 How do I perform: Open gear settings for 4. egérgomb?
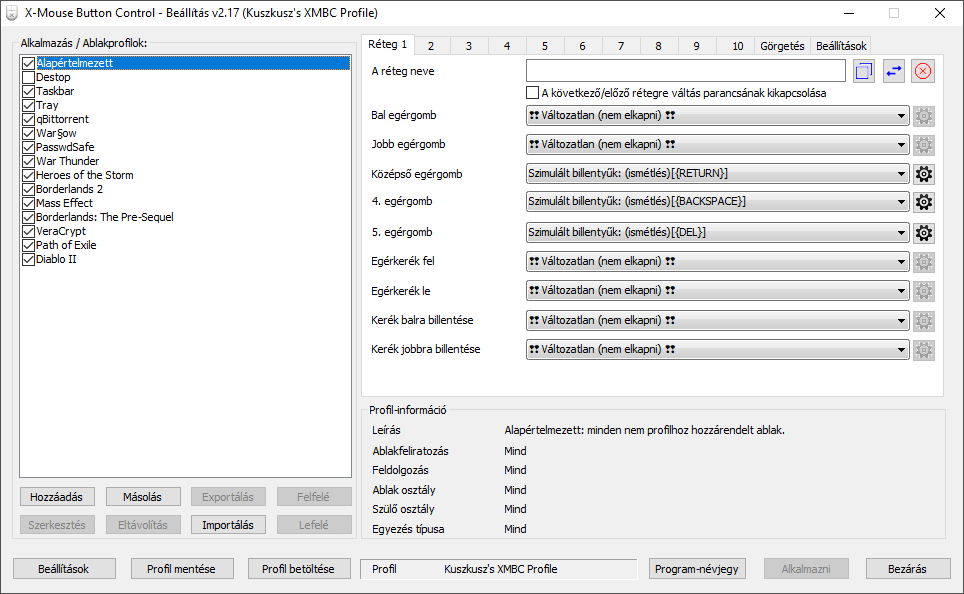pos(923,202)
